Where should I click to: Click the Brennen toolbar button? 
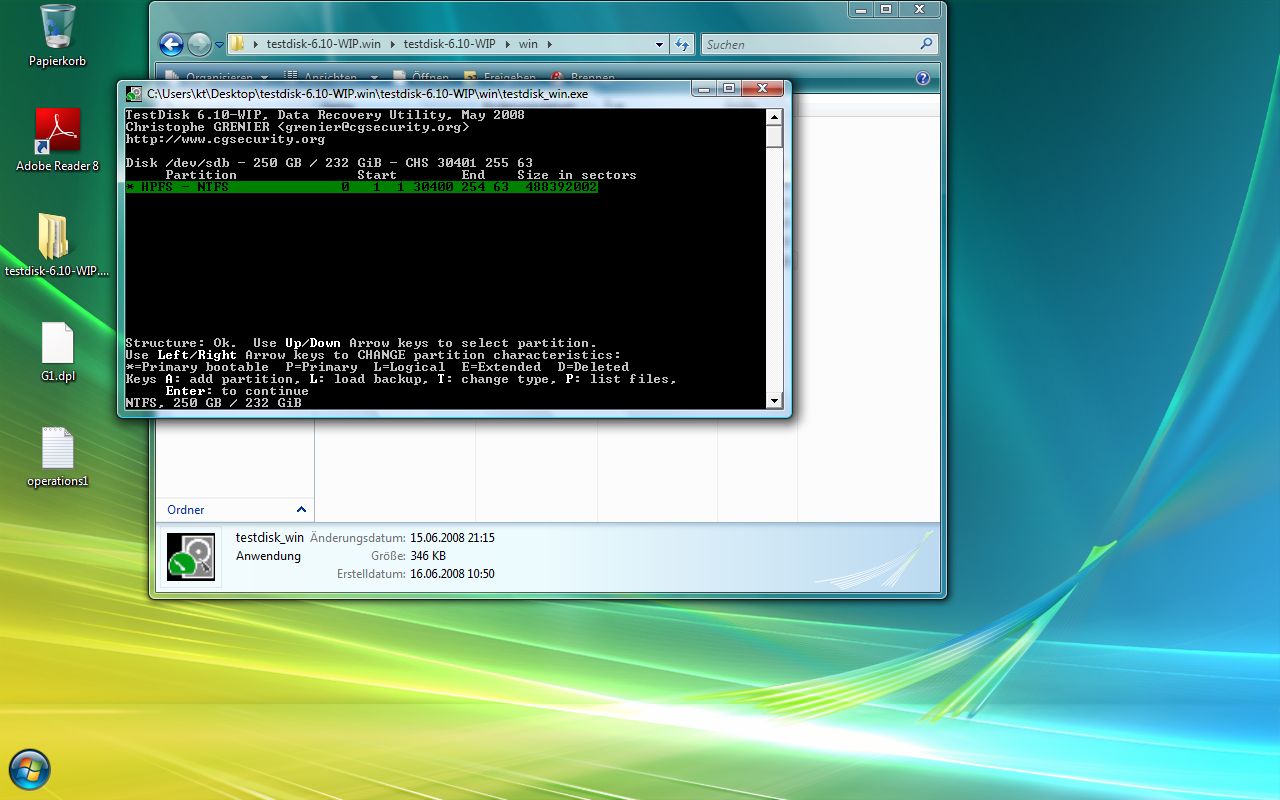click(x=581, y=78)
